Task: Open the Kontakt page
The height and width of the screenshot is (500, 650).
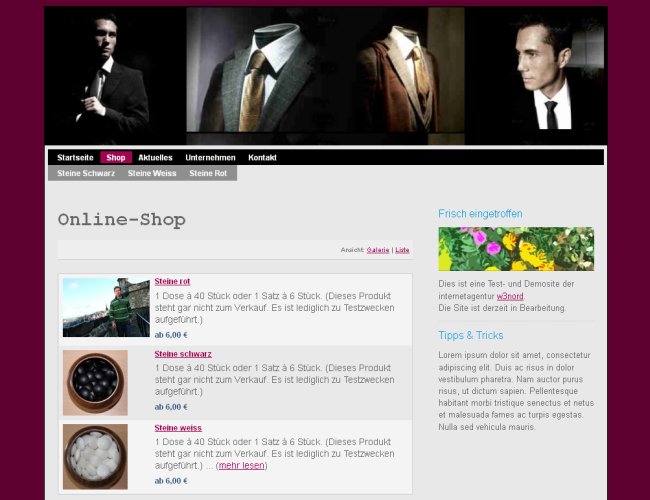Action: point(262,158)
